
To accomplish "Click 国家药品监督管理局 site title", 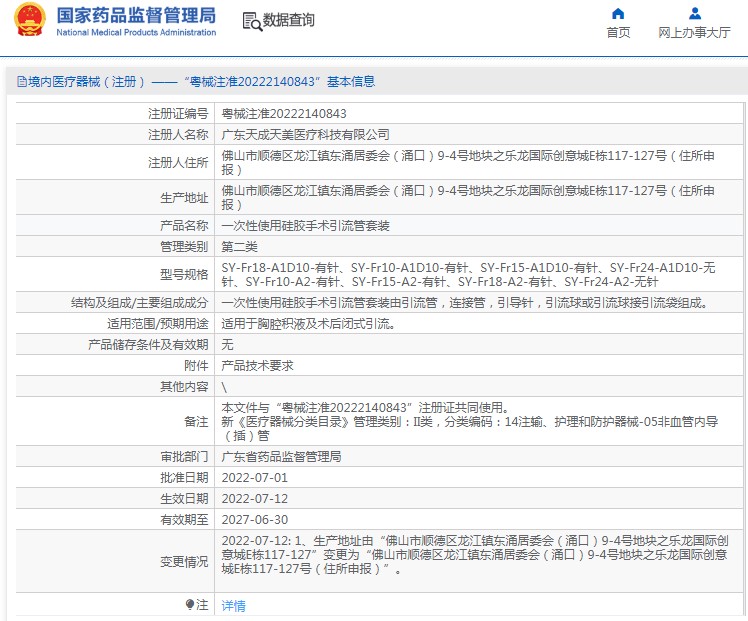I will tap(136, 15).
